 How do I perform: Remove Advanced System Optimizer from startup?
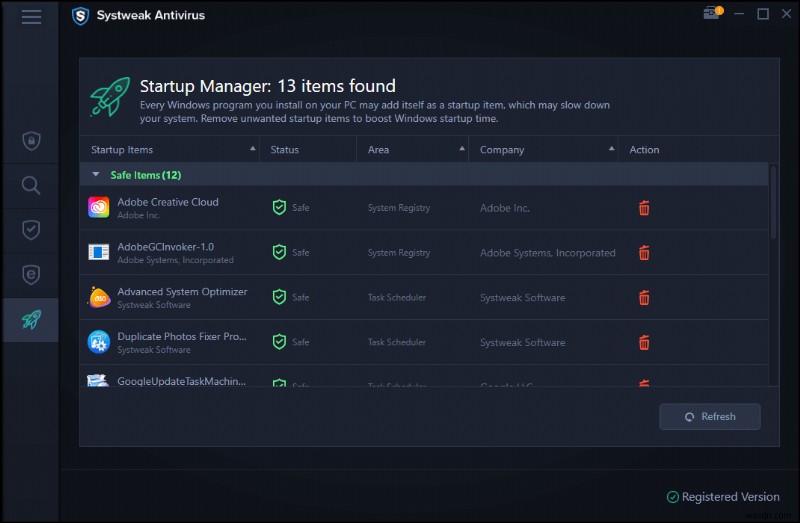tap(644, 298)
